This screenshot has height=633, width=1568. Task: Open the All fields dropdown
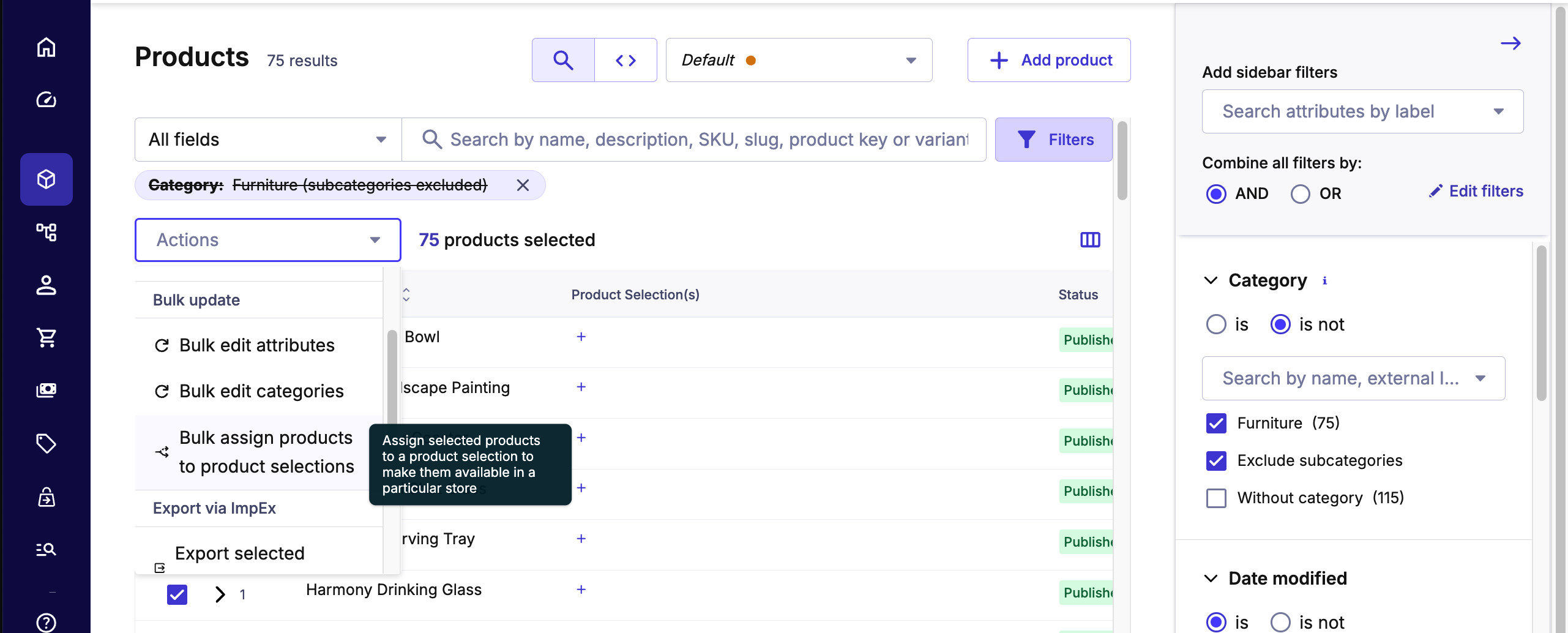(x=267, y=139)
